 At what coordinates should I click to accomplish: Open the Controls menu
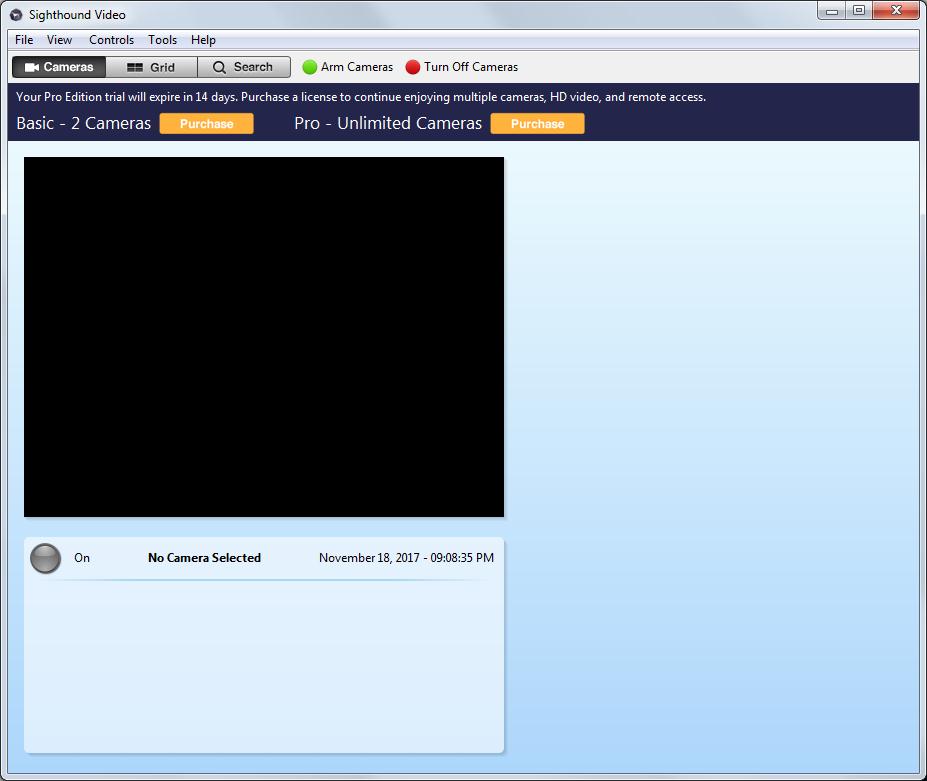click(111, 40)
